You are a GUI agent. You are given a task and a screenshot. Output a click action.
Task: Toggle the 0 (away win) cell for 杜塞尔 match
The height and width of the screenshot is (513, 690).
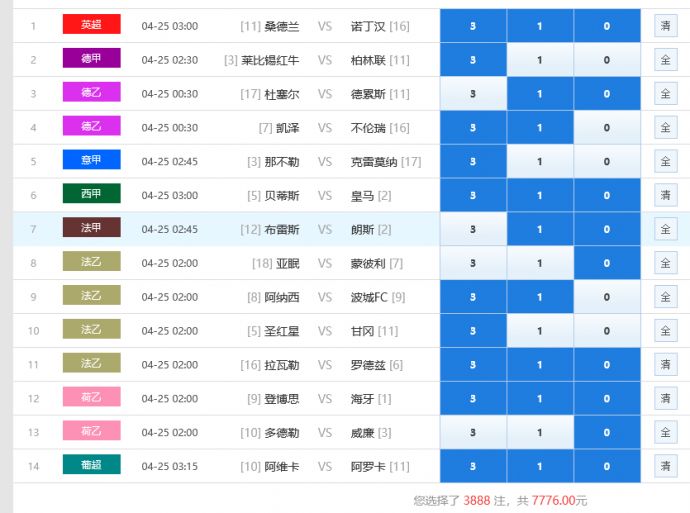coord(607,94)
